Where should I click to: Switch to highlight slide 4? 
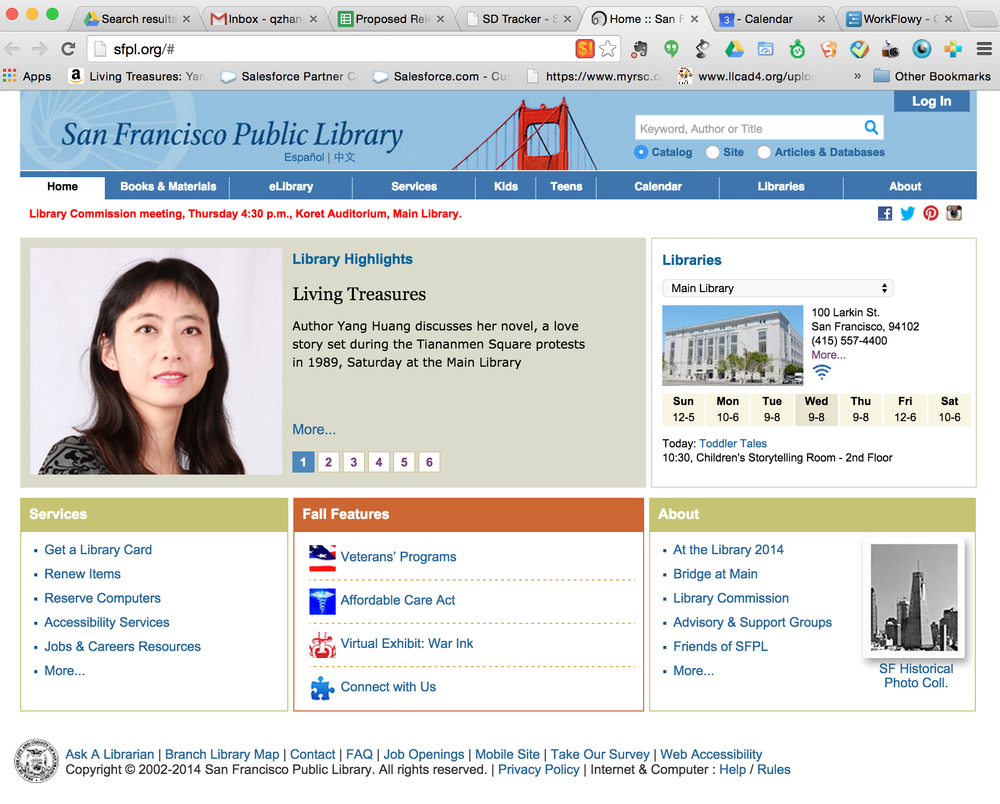379,462
